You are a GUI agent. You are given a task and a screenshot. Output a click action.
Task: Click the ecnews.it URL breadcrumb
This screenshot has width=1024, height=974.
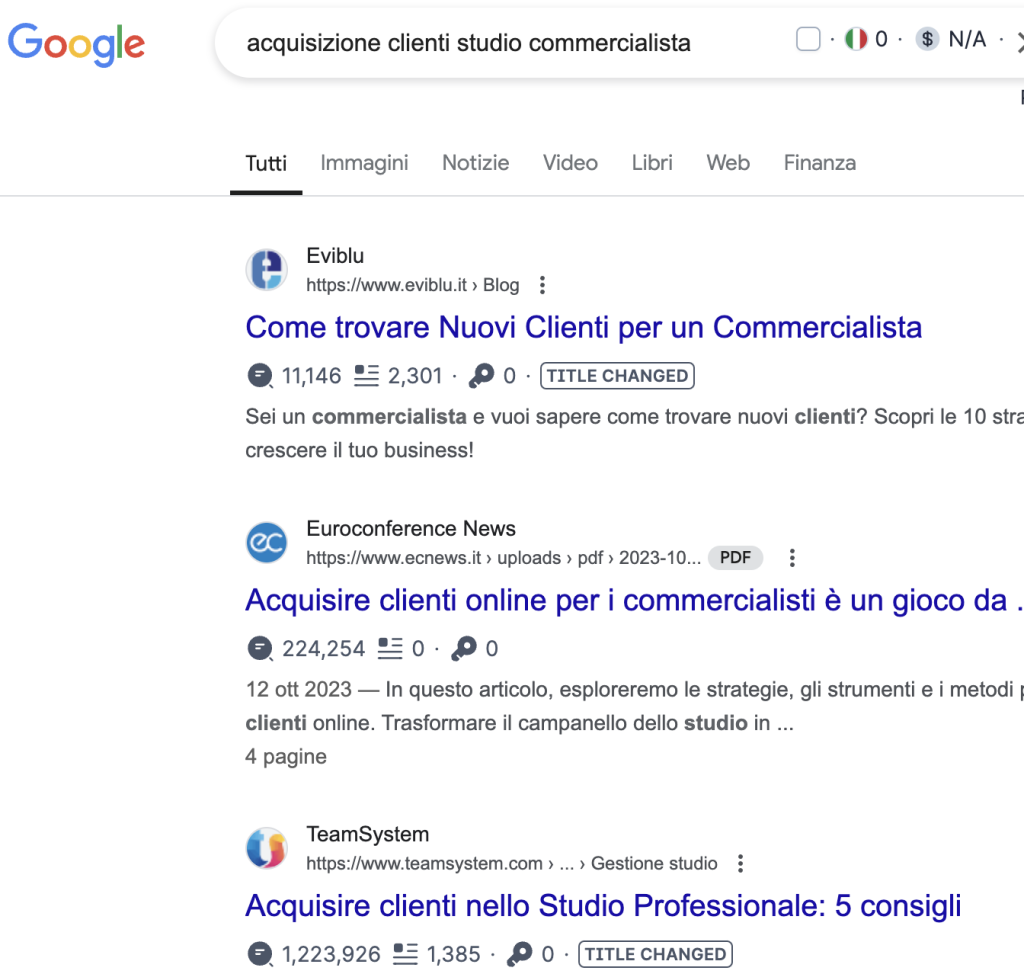point(504,558)
